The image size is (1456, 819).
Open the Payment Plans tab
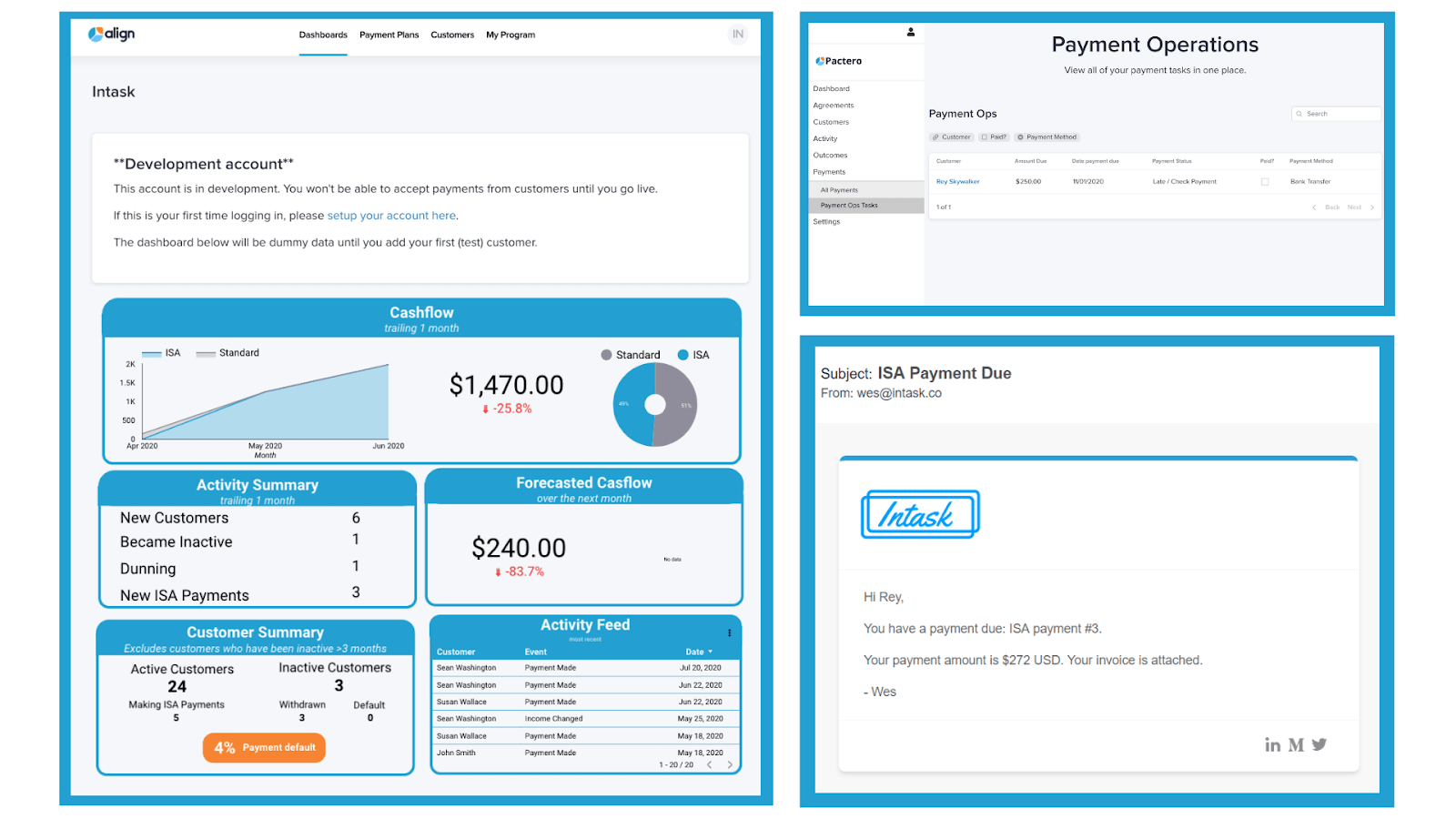pos(389,35)
